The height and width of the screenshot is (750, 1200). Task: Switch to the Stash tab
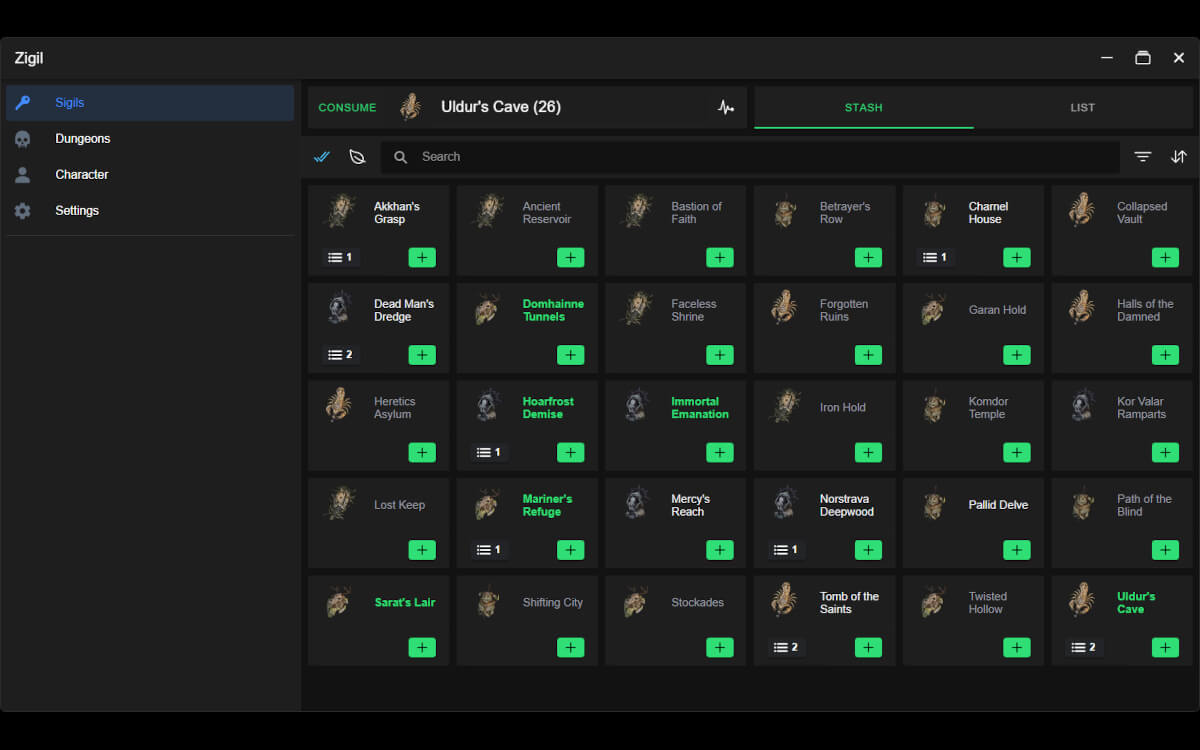point(863,107)
